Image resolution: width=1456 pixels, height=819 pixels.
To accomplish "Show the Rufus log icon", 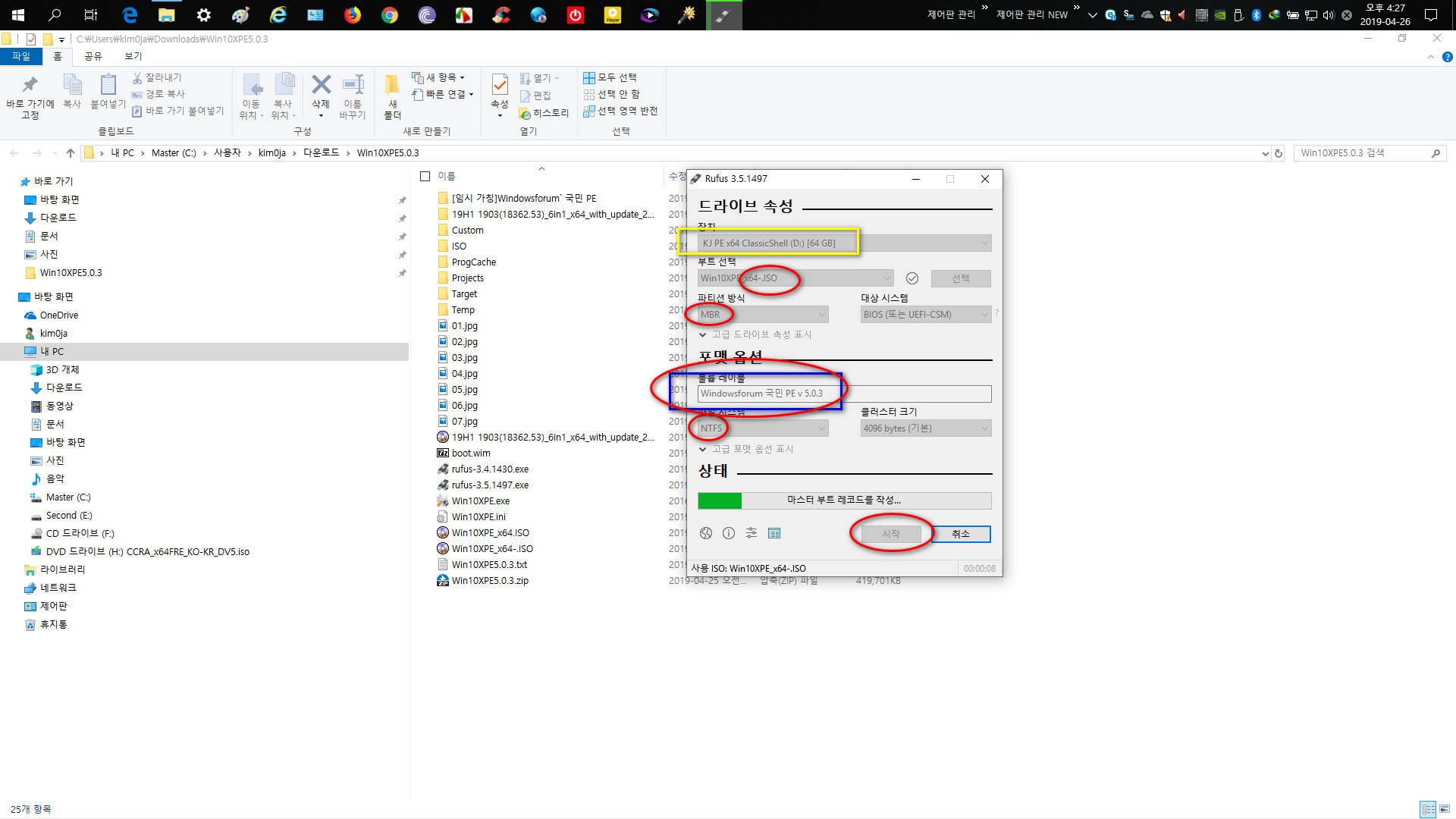I will click(774, 533).
